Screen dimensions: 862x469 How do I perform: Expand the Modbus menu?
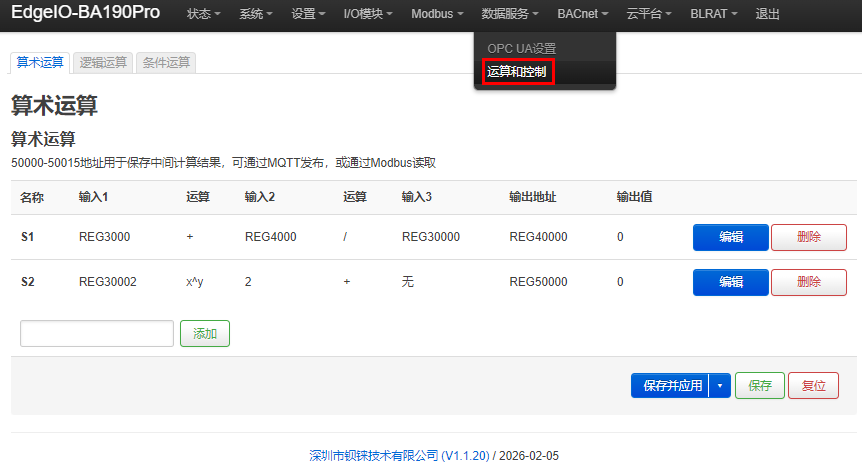pyautogui.click(x=437, y=14)
